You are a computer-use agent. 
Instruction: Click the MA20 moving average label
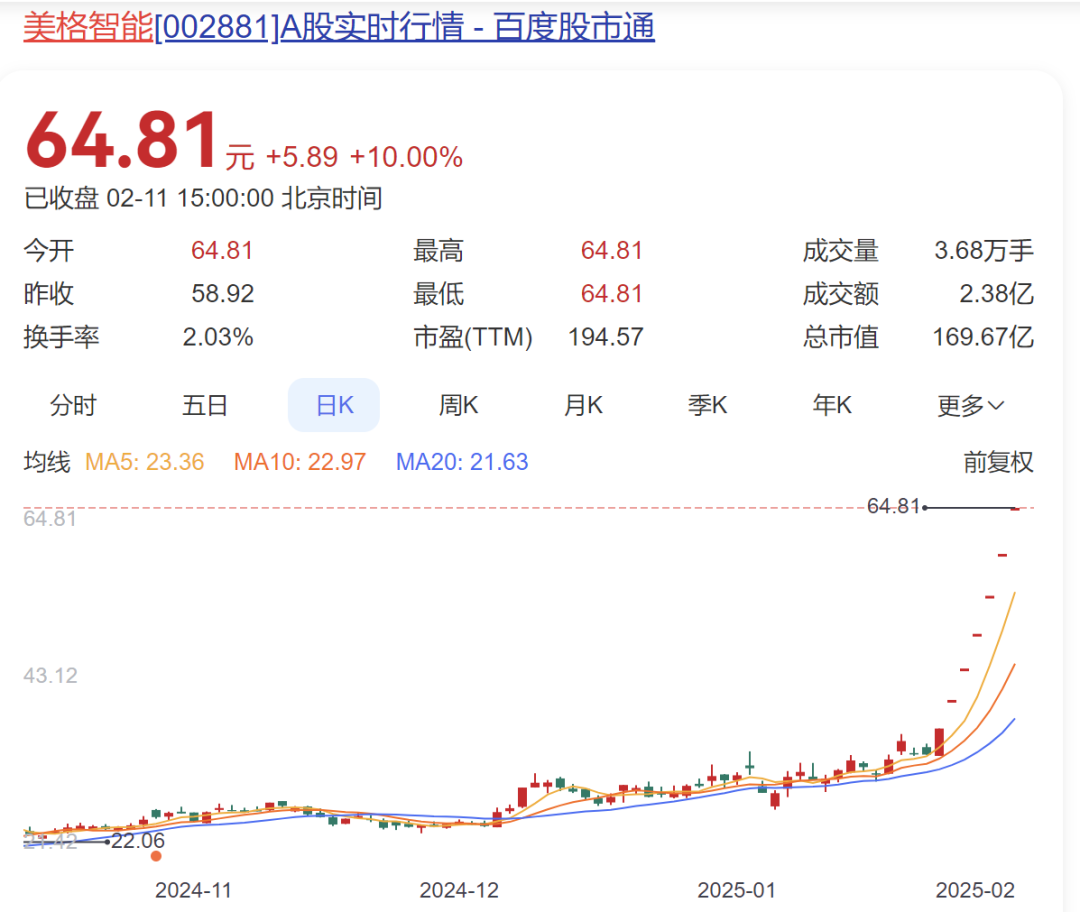tap(462, 462)
